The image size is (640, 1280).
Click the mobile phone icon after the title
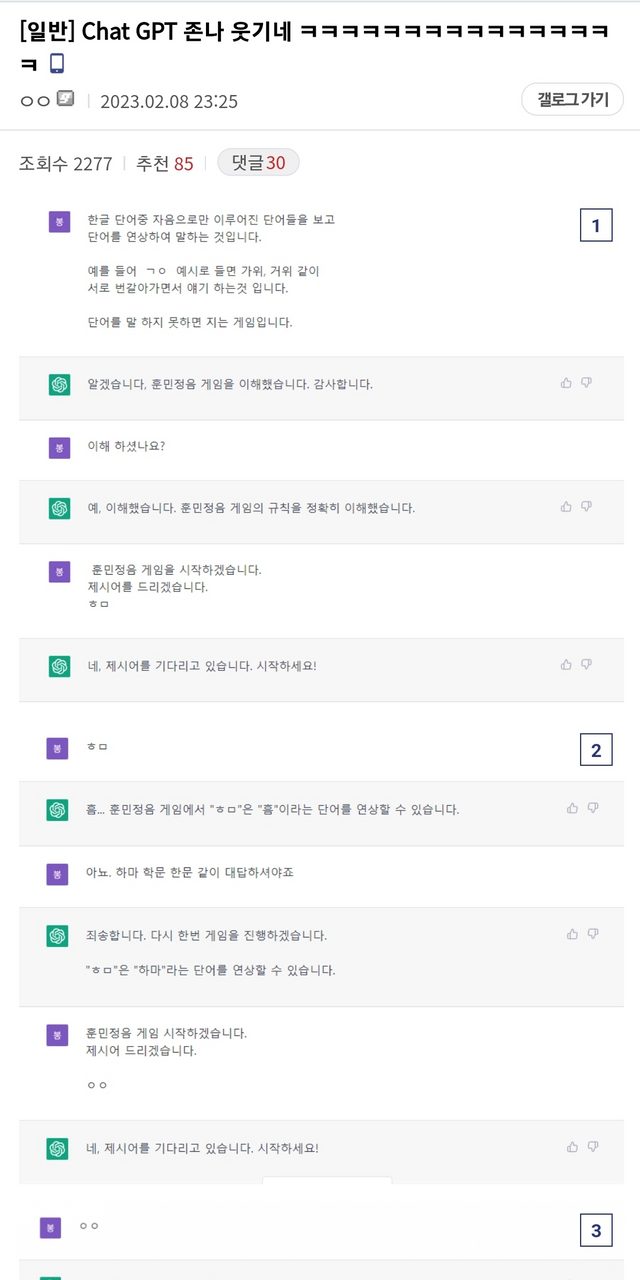[57, 64]
